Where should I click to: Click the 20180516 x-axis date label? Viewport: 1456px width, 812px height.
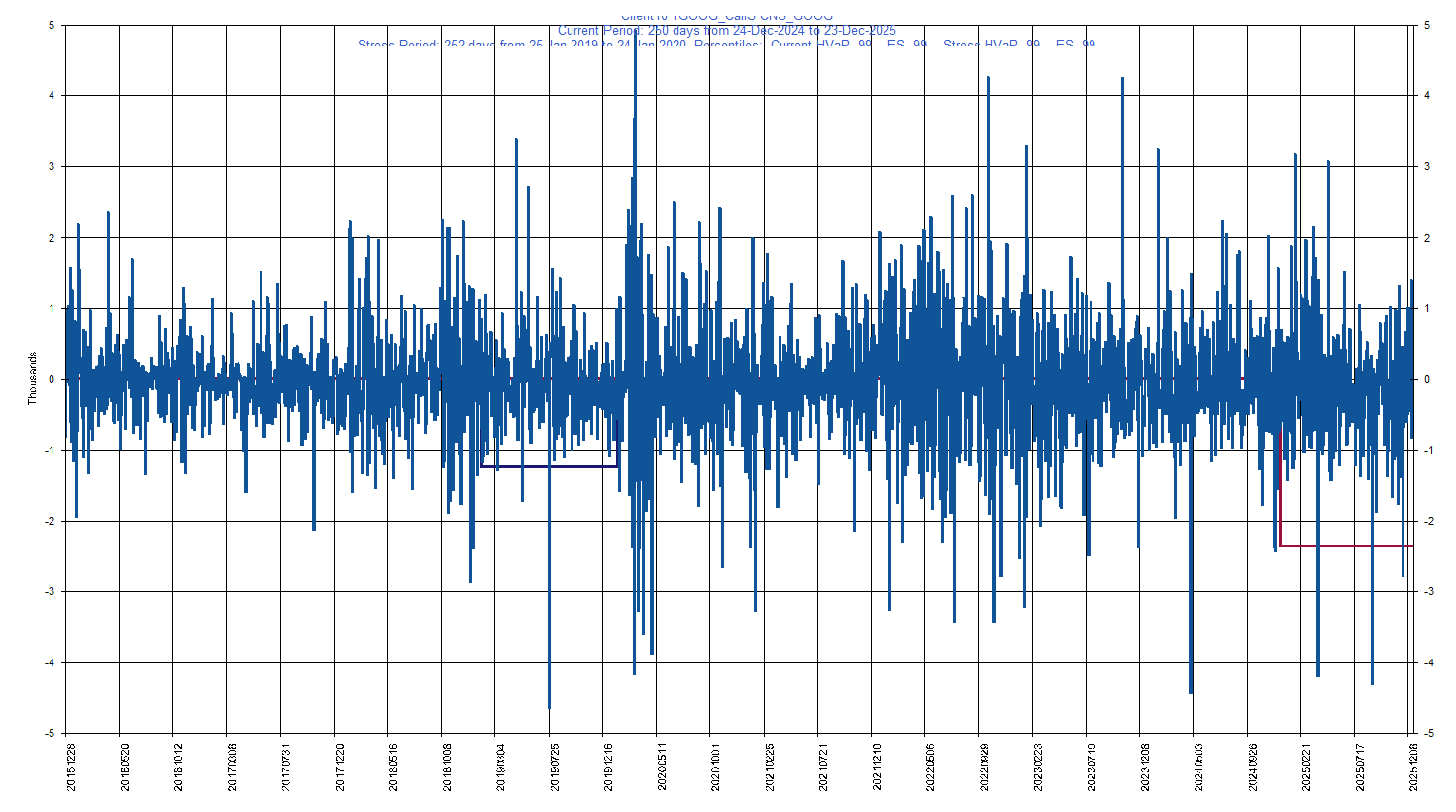(393, 766)
